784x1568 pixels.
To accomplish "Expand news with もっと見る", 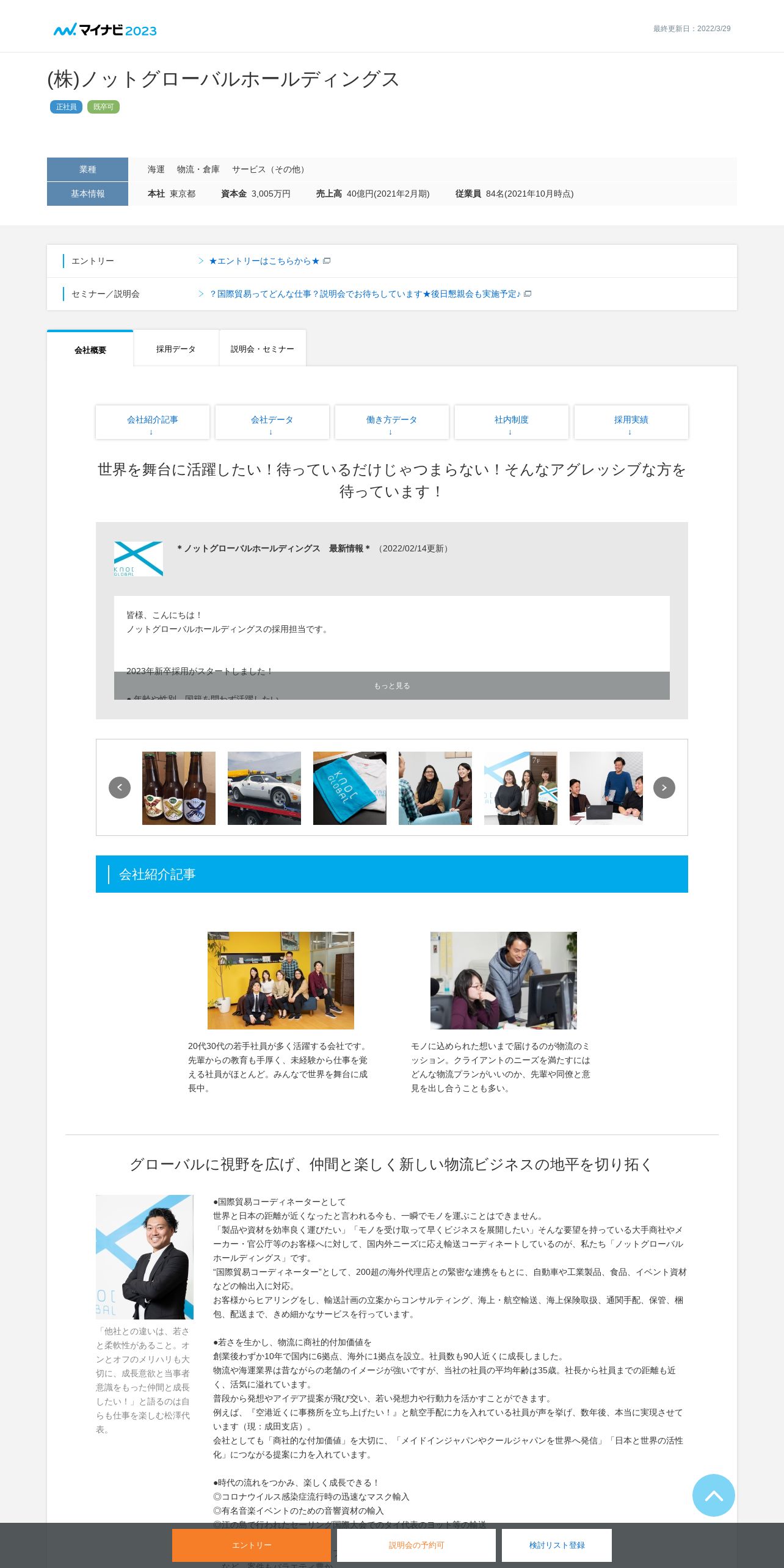I will (392, 686).
